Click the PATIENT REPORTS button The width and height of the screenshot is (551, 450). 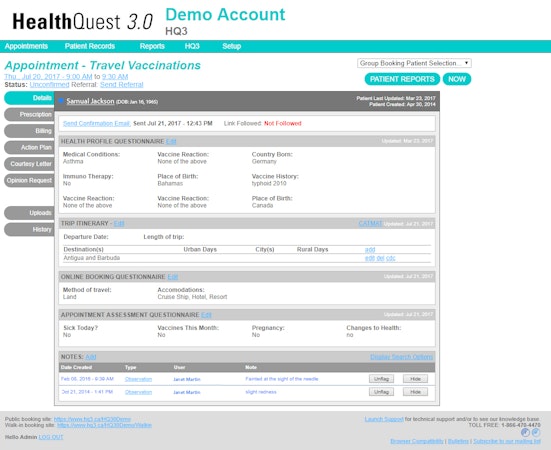(402, 79)
